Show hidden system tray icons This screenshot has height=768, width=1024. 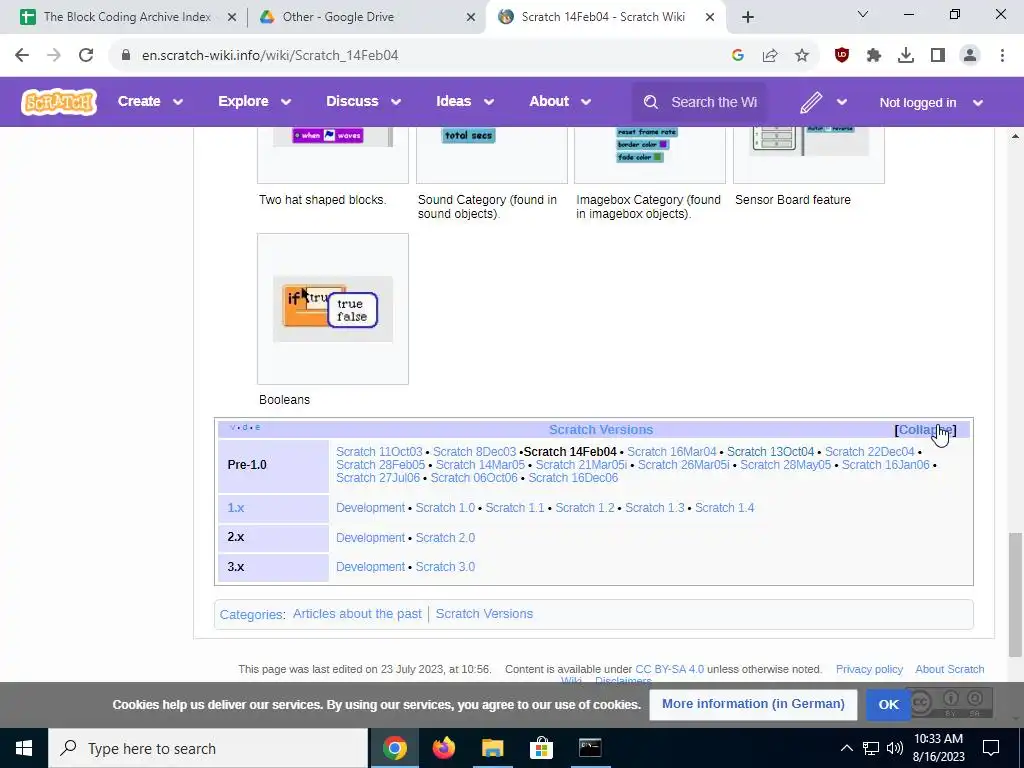(846, 748)
